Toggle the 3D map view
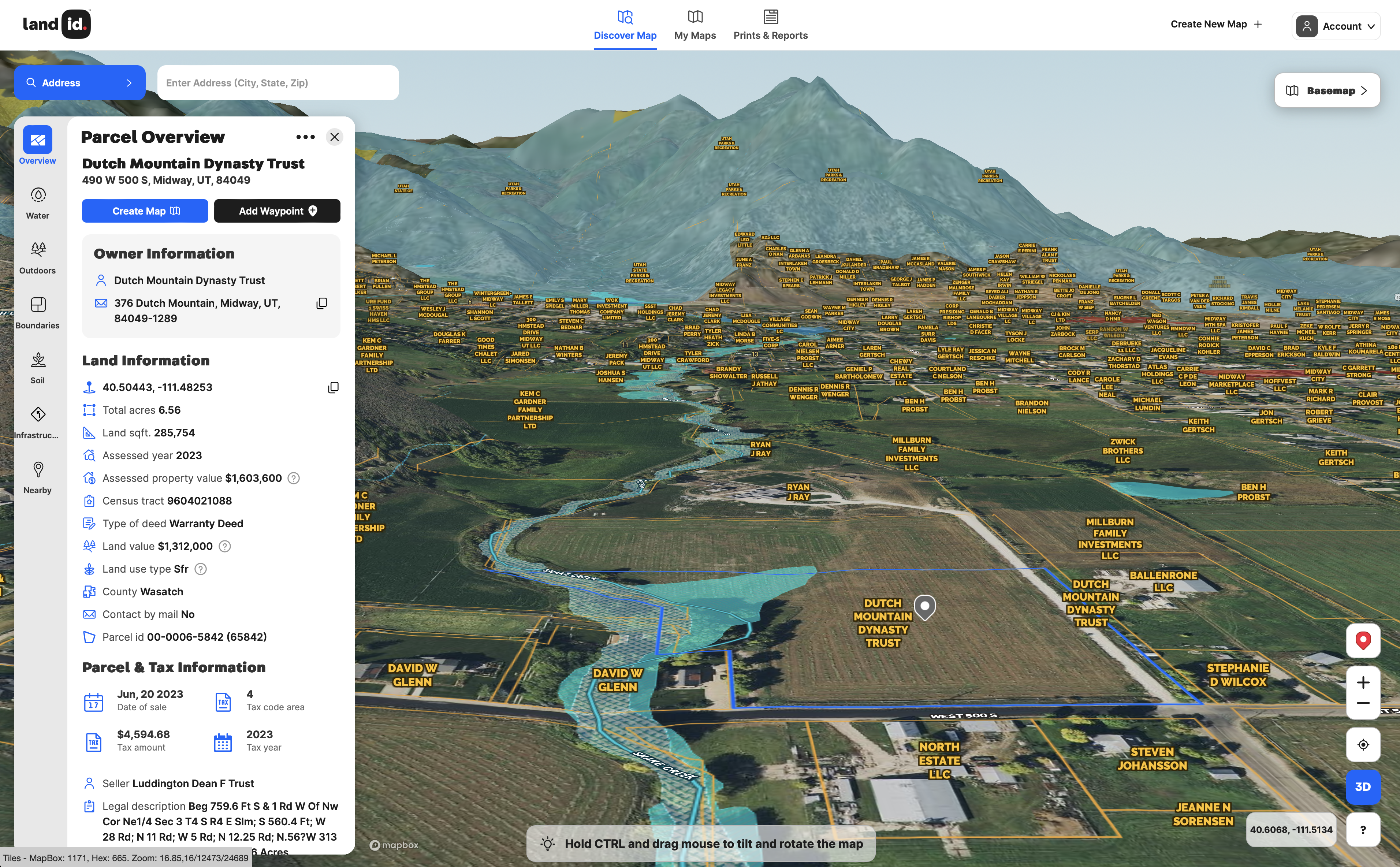 pyautogui.click(x=1363, y=787)
